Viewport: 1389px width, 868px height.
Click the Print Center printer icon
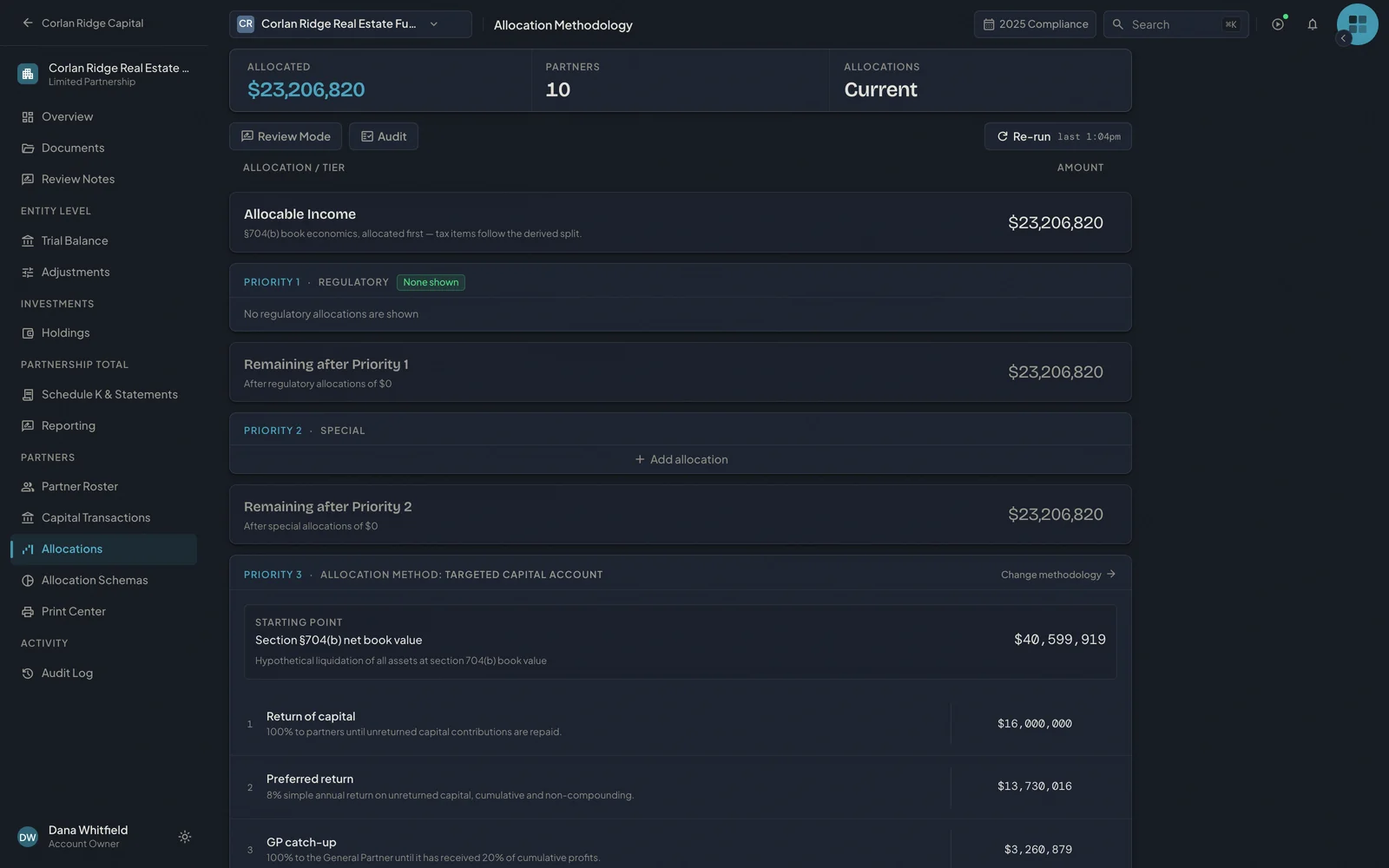pos(28,611)
